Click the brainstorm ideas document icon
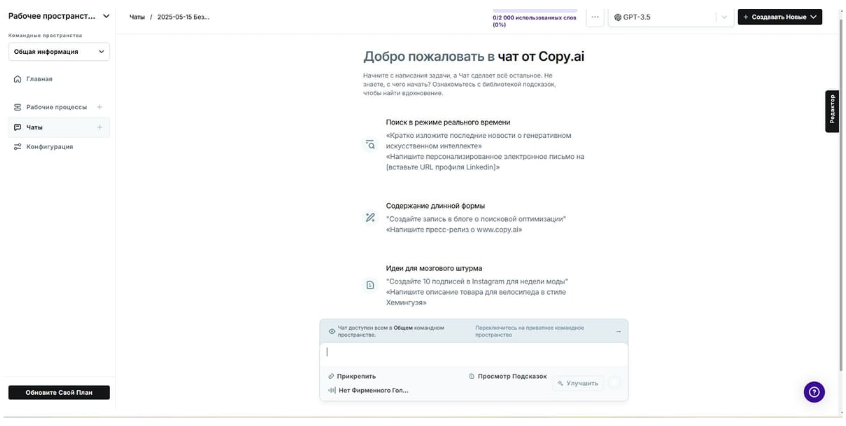This screenshot has height=426, width=846. [x=370, y=285]
